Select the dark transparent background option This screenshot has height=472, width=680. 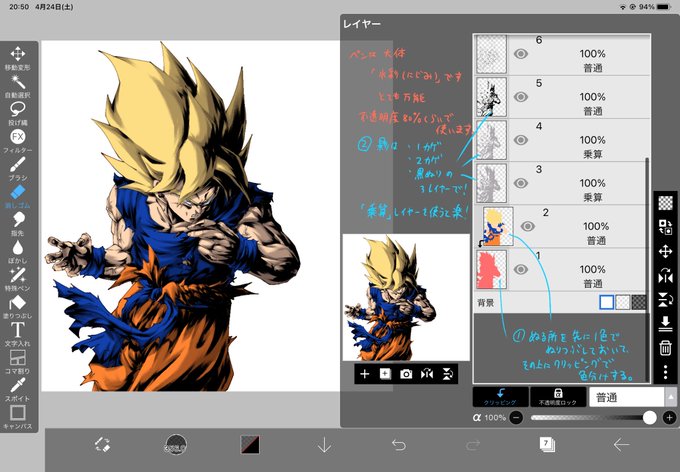pyautogui.click(x=639, y=302)
